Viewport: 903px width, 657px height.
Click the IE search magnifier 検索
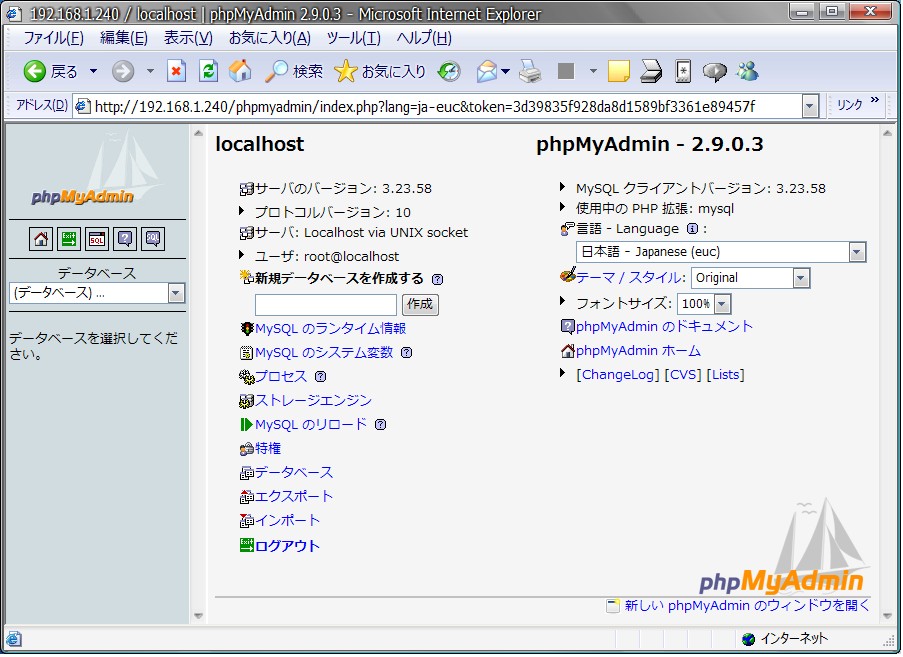293,71
